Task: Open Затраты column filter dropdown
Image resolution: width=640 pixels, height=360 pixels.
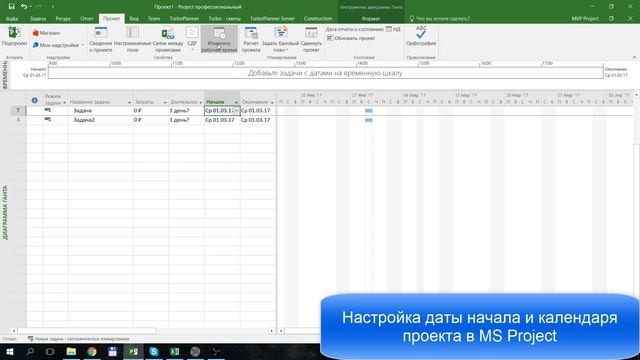Action: pos(165,102)
